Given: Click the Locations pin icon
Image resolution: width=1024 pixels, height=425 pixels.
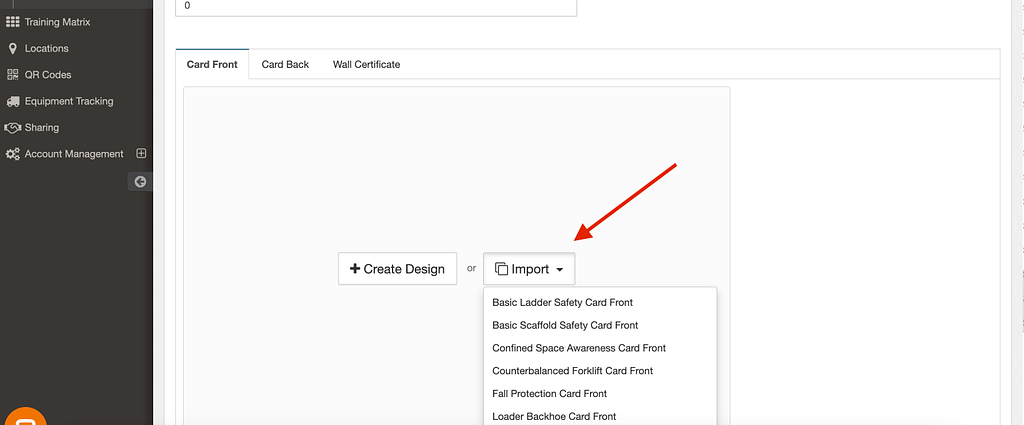Looking at the screenshot, I should [x=13, y=48].
